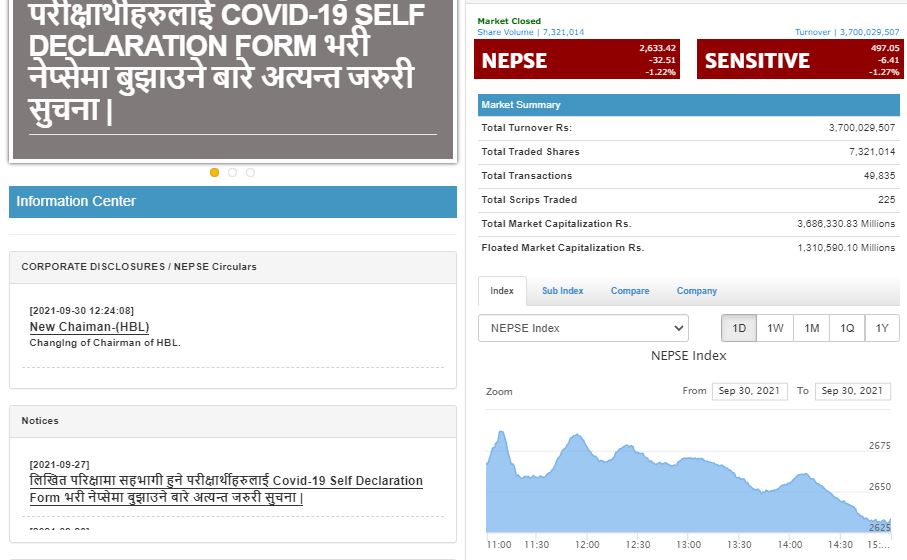This screenshot has width=907, height=560.
Task: Open the NEPSE Index dropdown
Action: point(583,328)
